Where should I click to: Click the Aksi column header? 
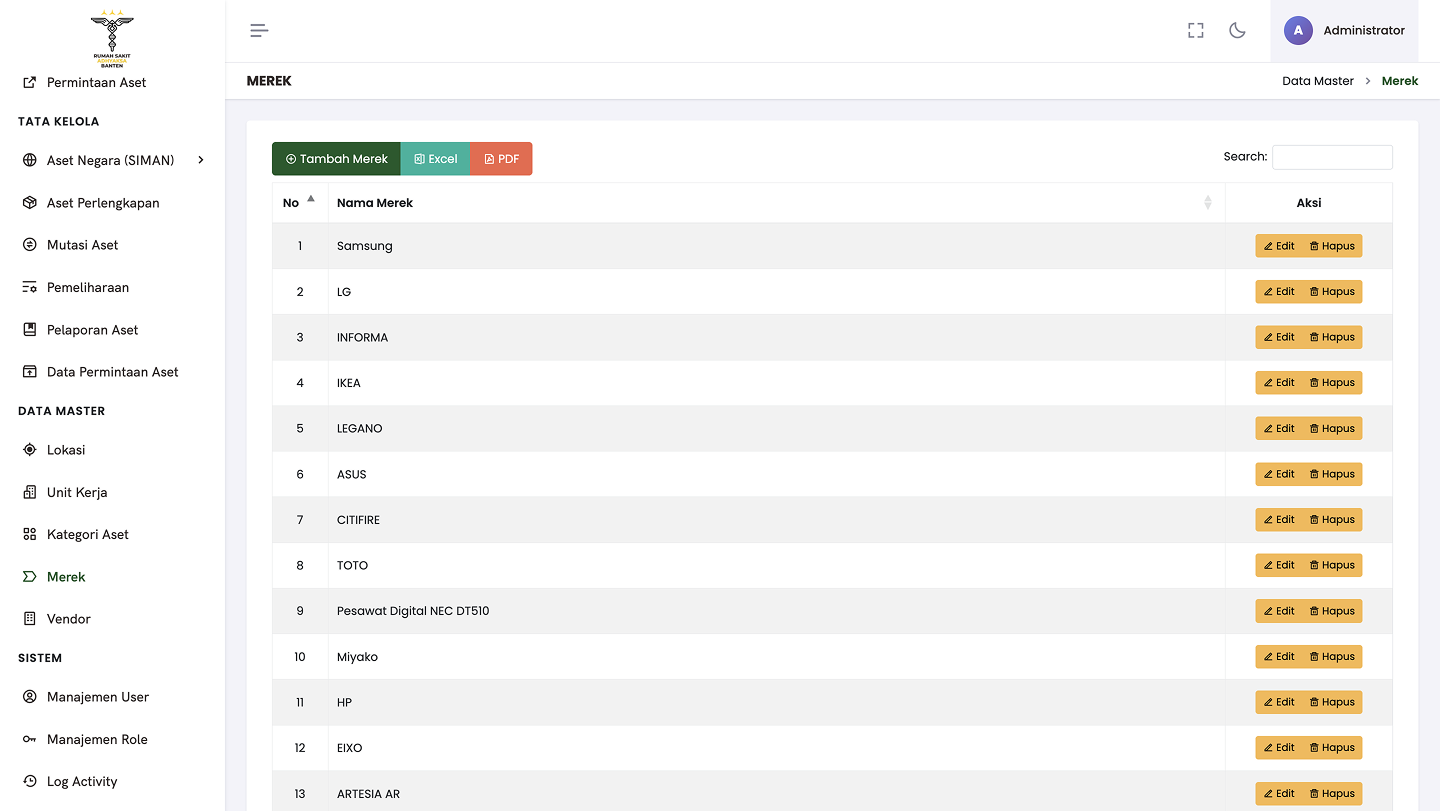(1309, 202)
